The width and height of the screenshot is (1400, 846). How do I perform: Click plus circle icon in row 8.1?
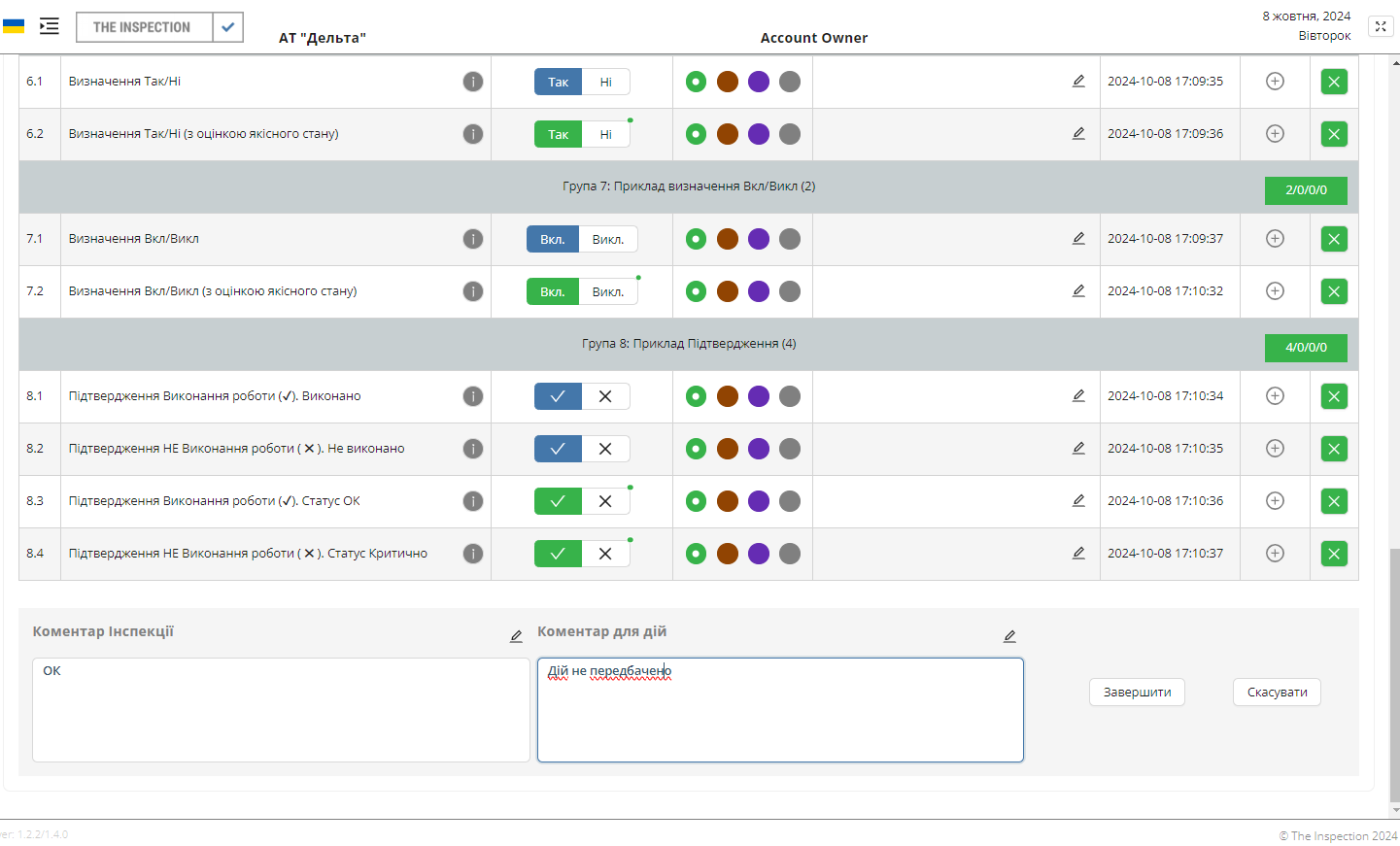[1275, 396]
